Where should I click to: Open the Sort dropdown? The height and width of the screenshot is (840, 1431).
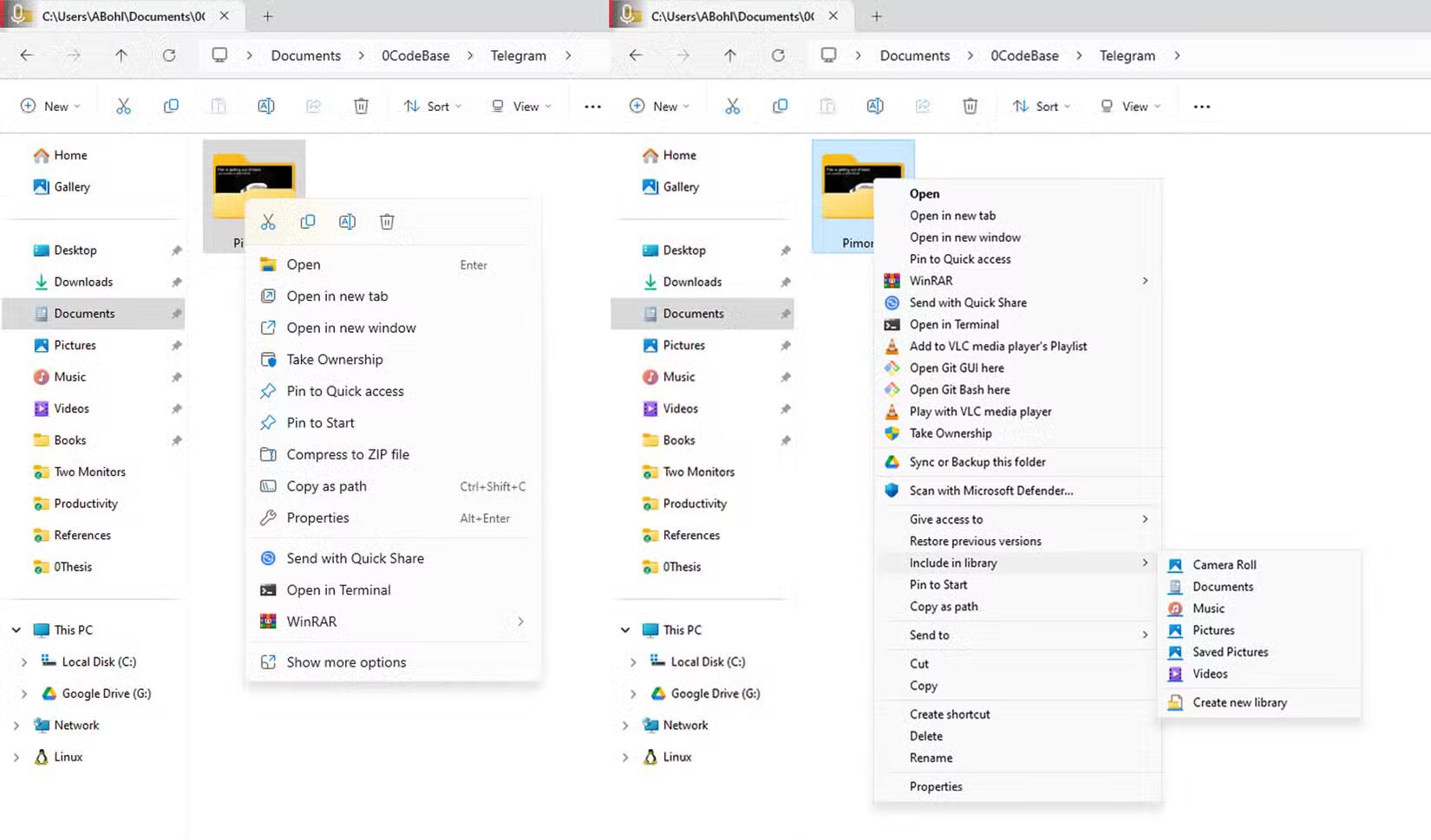[x=432, y=105]
